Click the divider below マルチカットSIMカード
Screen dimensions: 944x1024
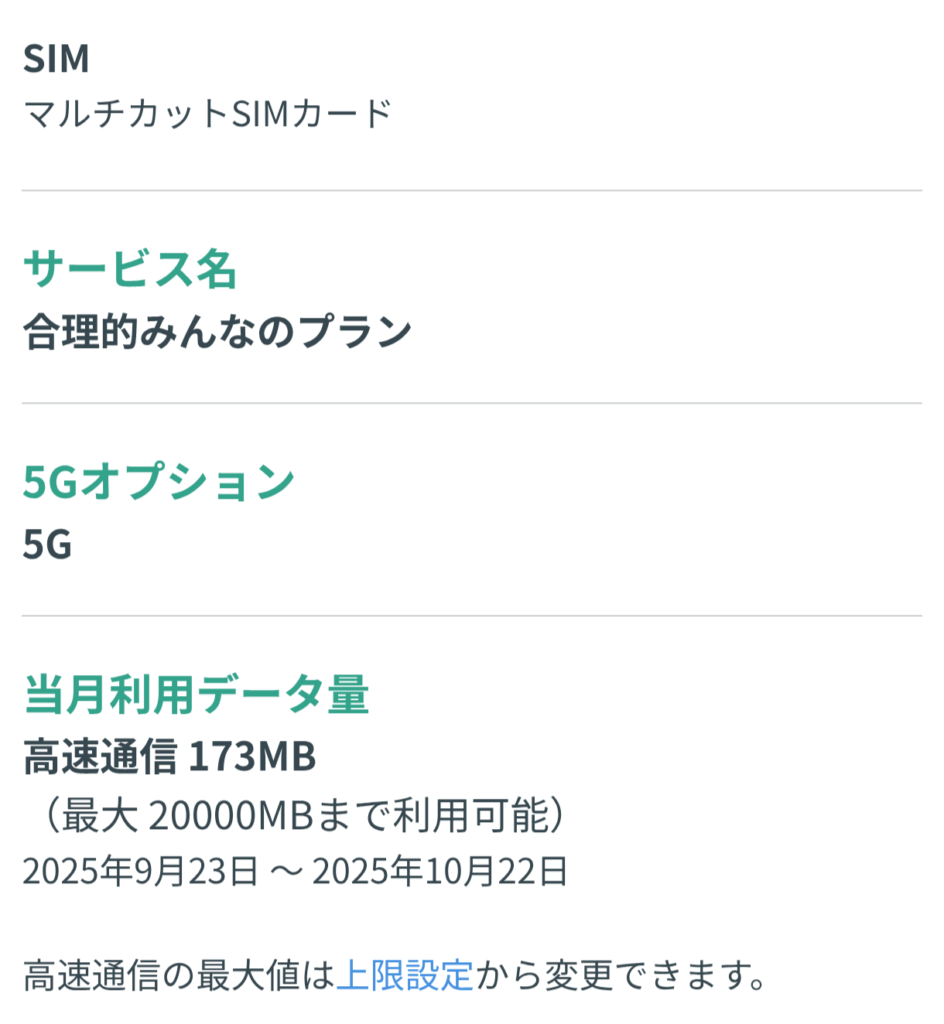coord(472,190)
